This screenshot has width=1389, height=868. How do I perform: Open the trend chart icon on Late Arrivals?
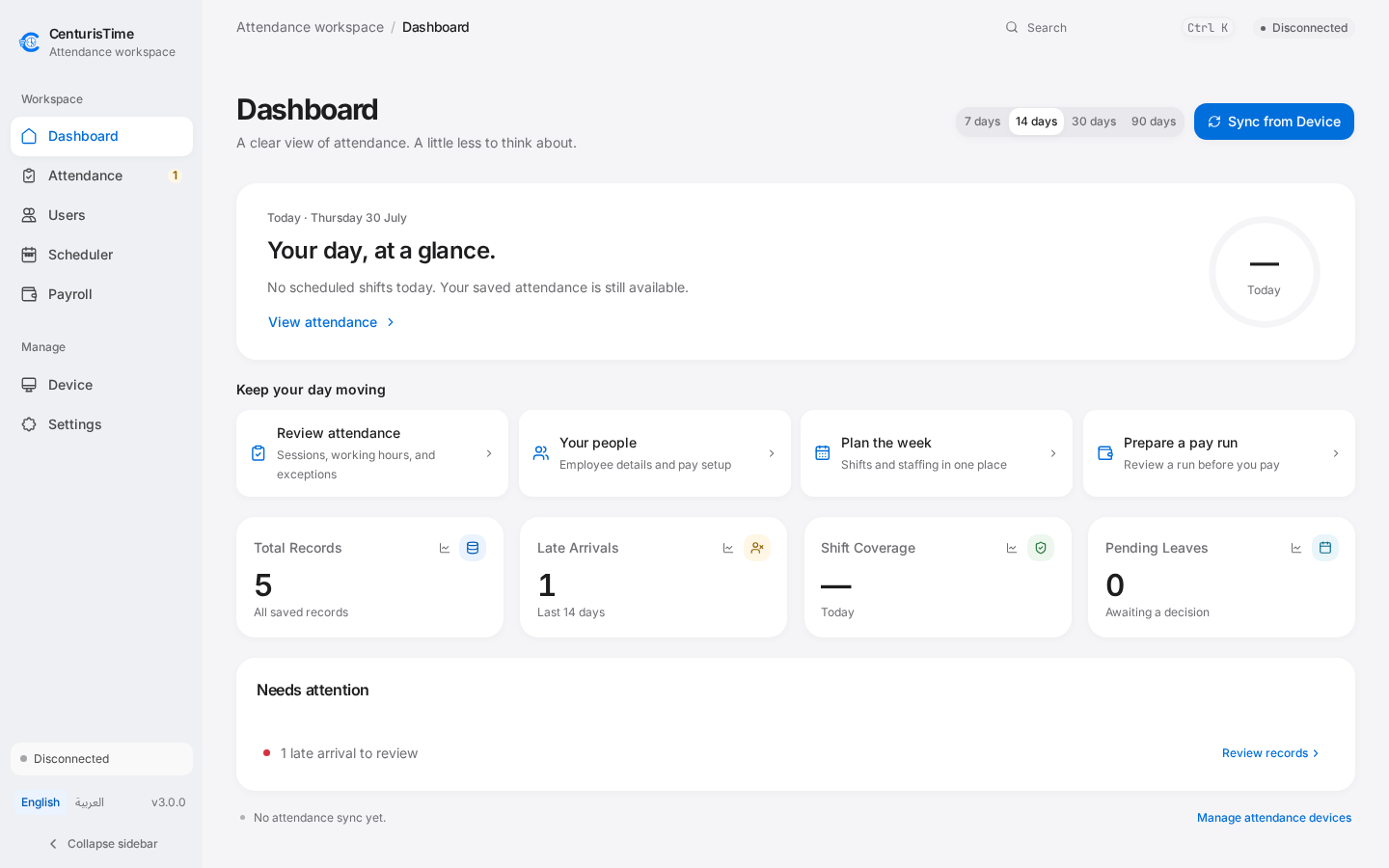point(728,548)
